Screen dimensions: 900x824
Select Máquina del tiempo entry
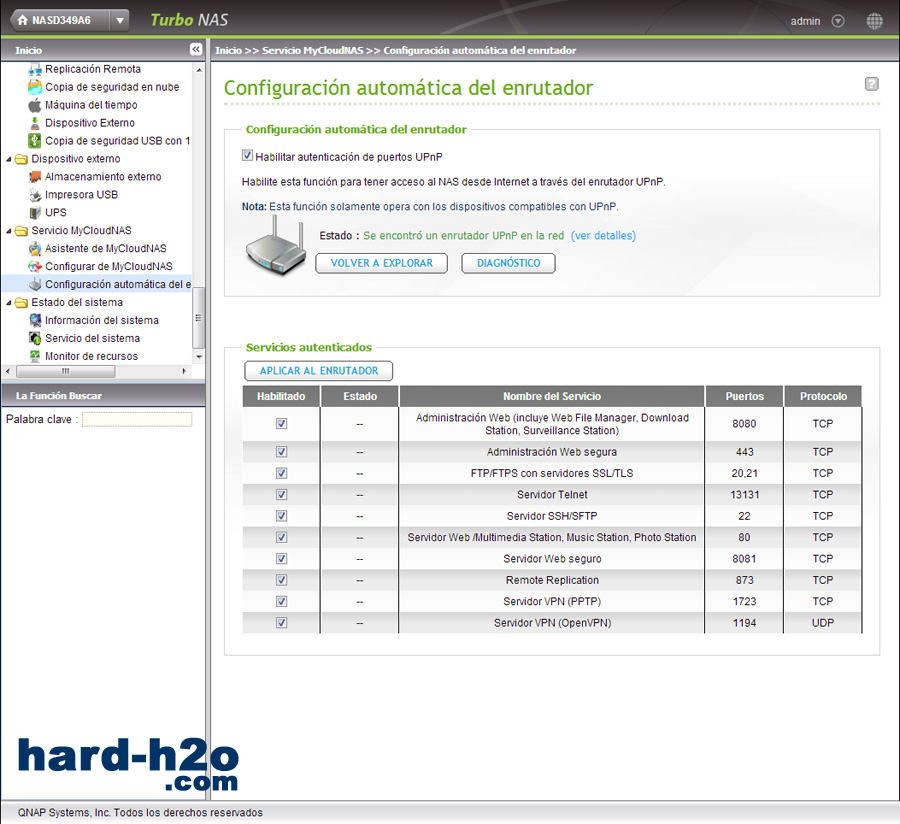point(91,105)
